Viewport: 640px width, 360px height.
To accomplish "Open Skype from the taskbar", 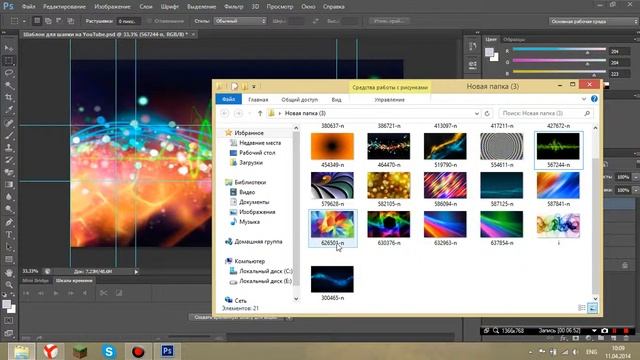I will [109, 351].
